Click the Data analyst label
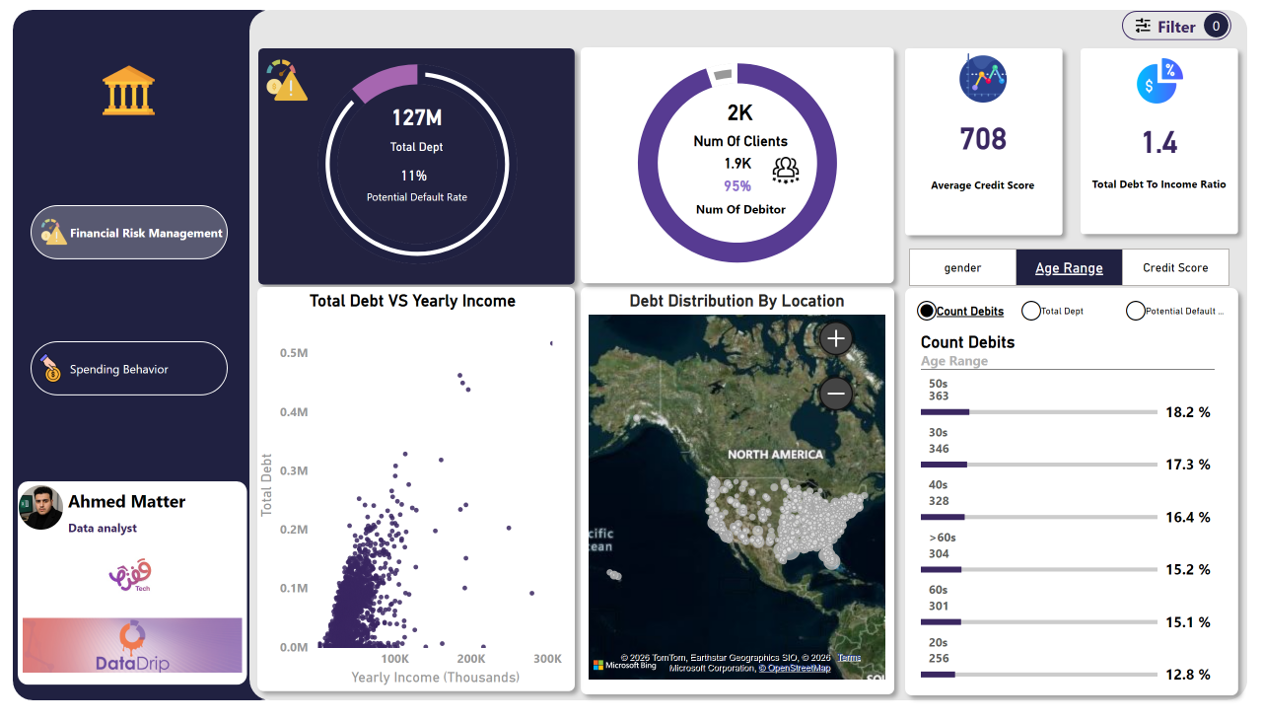 point(102,528)
